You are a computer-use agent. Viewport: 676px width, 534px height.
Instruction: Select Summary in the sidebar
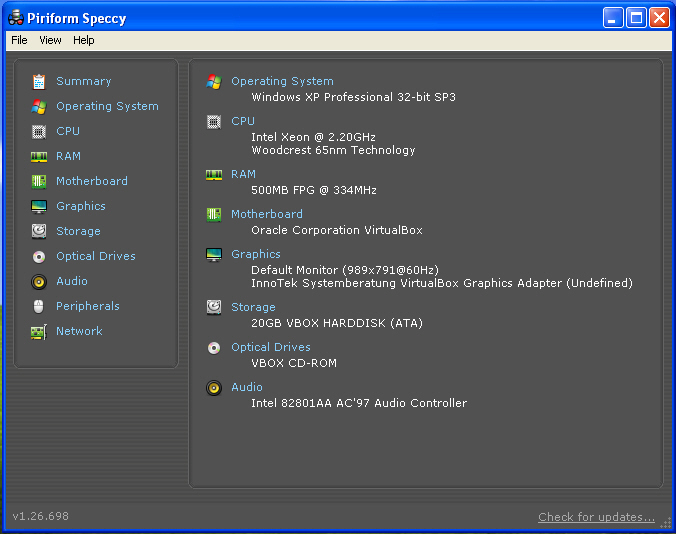pyautogui.click(x=84, y=81)
